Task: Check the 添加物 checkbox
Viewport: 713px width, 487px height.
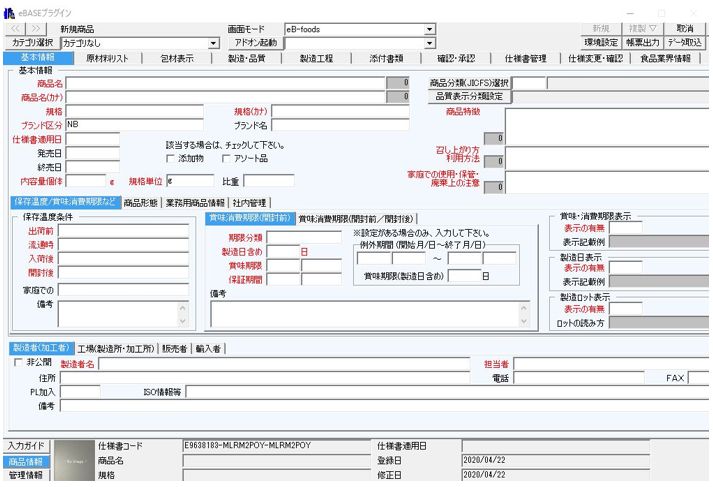Action: click(x=171, y=159)
